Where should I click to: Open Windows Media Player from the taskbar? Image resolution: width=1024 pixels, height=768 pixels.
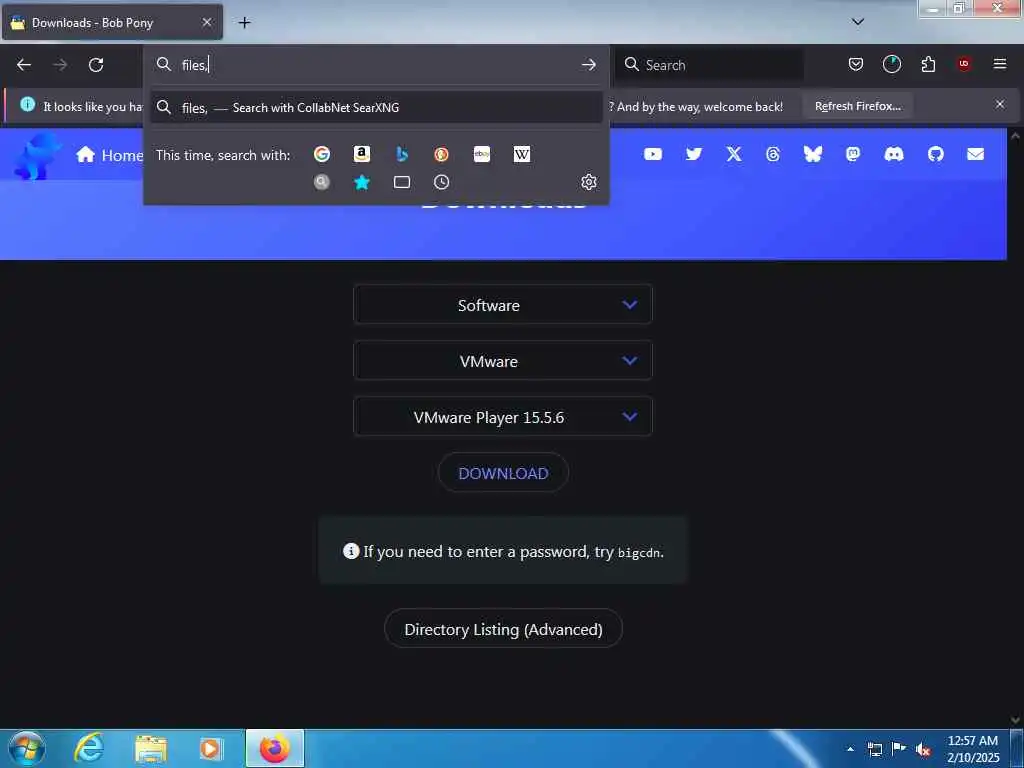(210, 748)
